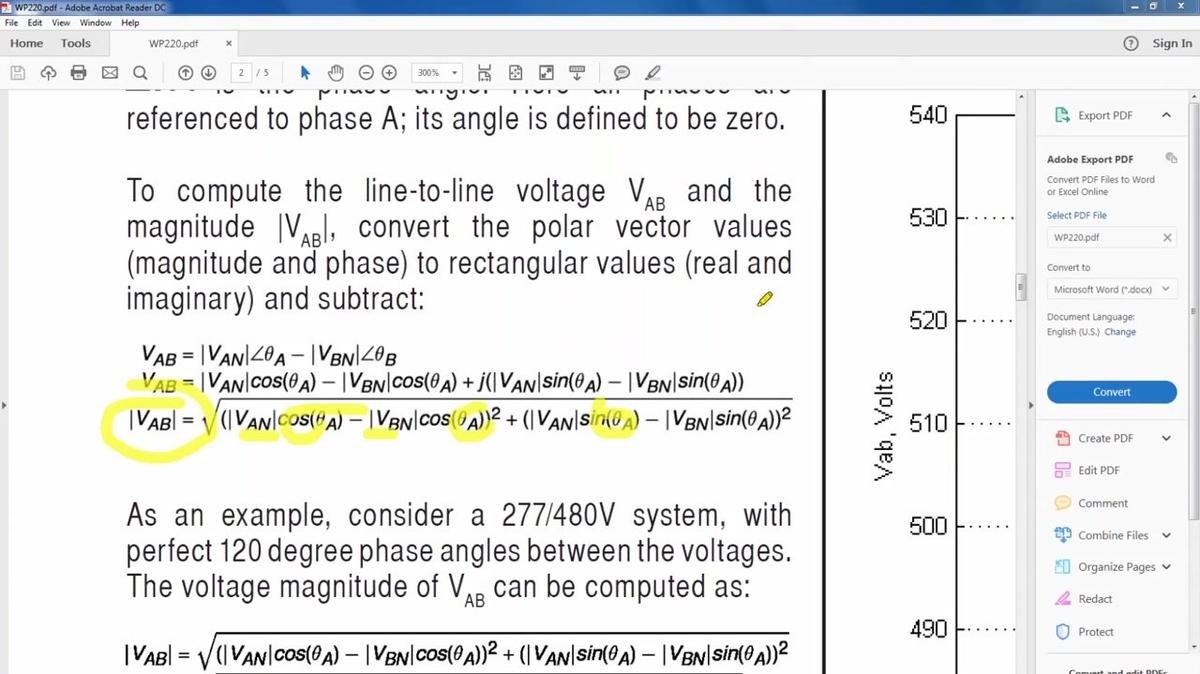Image resolution: width=1200 pixels, height=674 pixels.
Task: Remove WP220.pdf from selected file box
Action: pos(1167,238)
